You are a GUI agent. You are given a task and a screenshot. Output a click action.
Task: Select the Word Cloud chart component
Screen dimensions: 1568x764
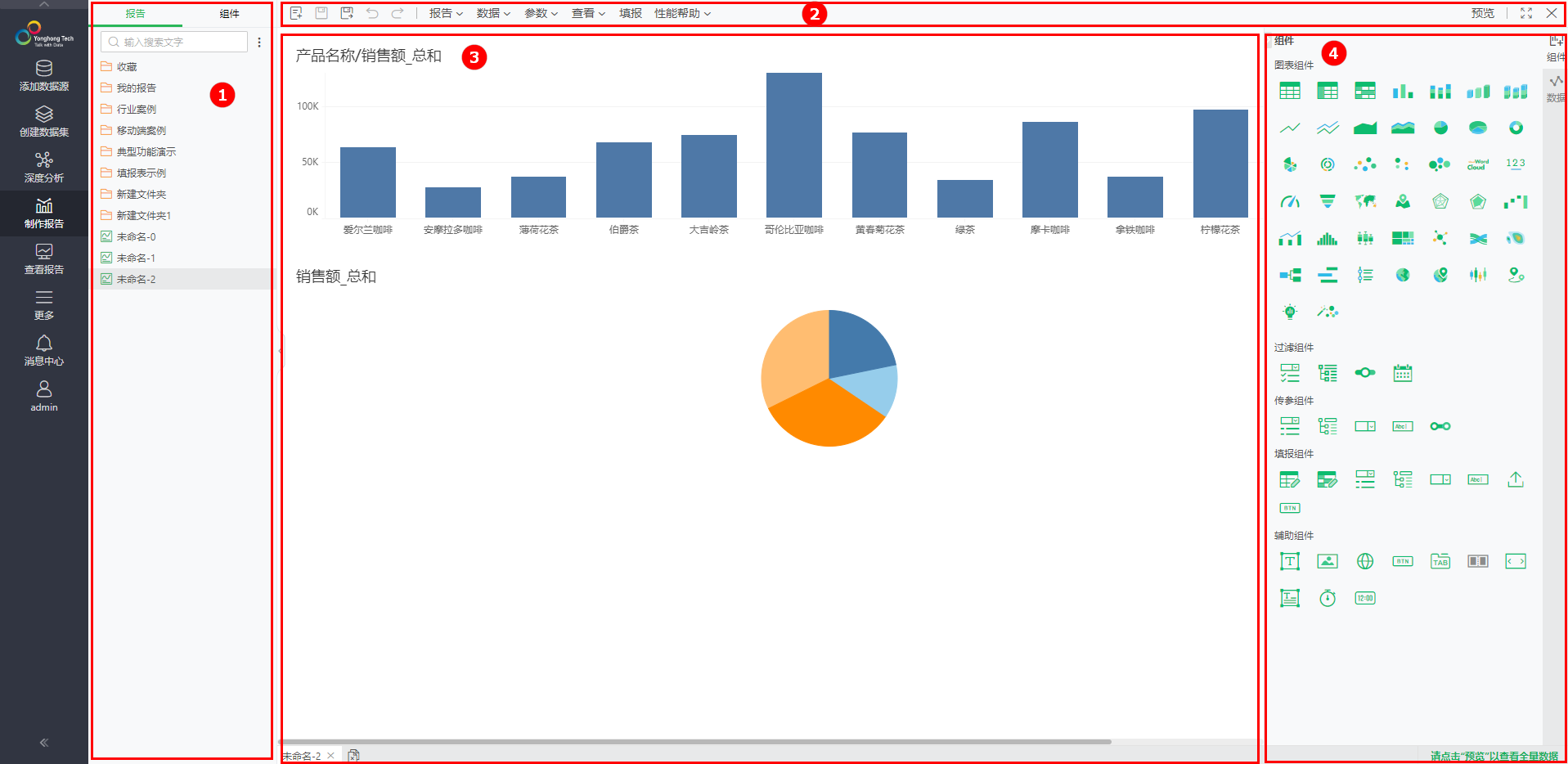[x=1477, y=164]
